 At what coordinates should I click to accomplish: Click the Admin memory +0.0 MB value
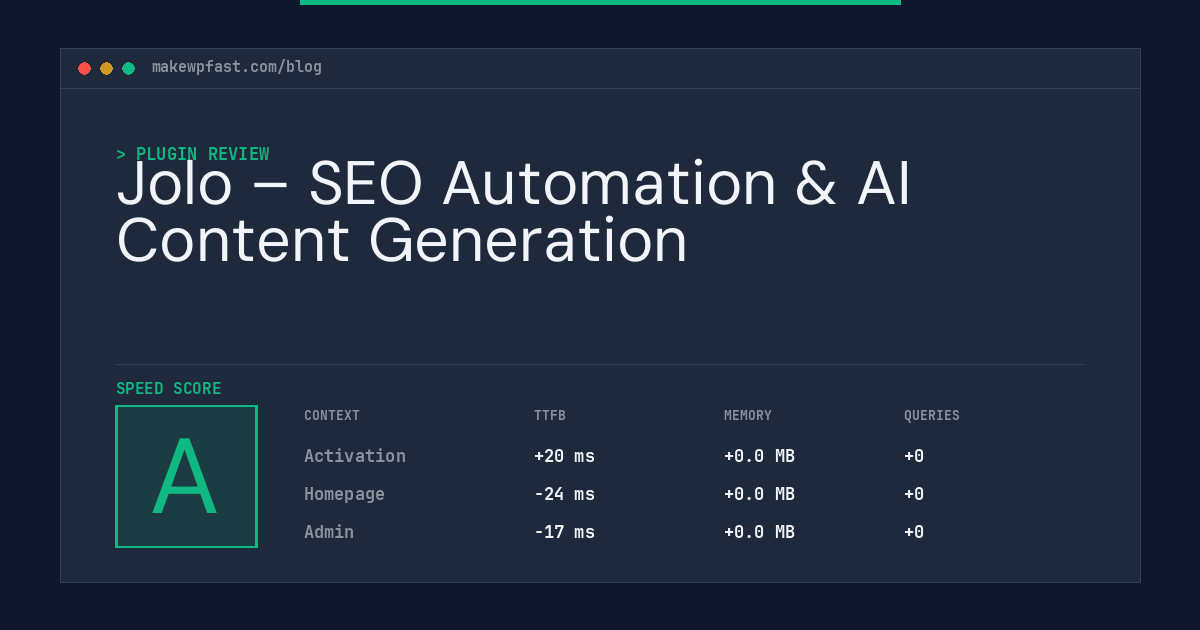[759, 532]
